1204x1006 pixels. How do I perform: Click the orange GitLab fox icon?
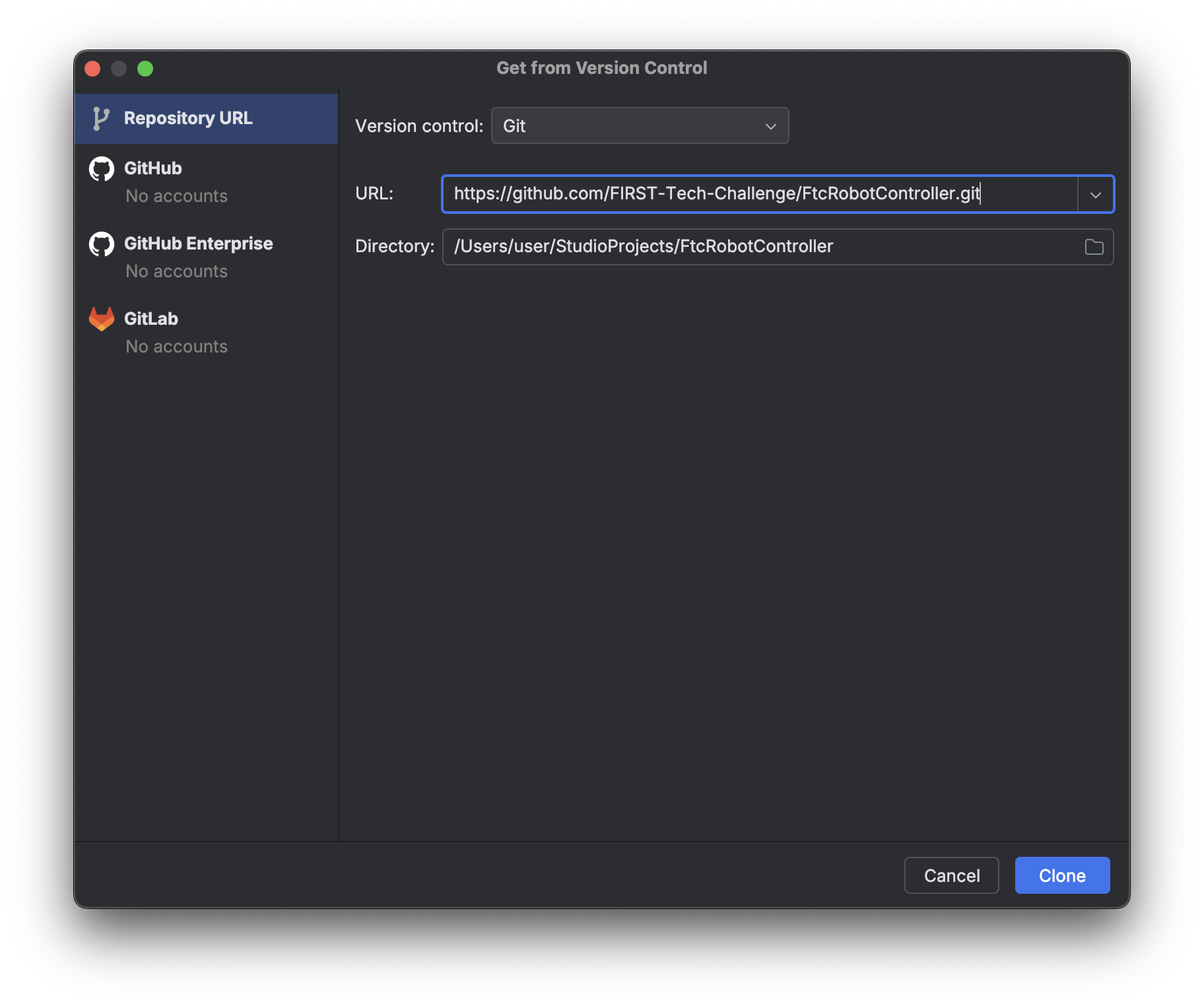click(x=102, y=319)
